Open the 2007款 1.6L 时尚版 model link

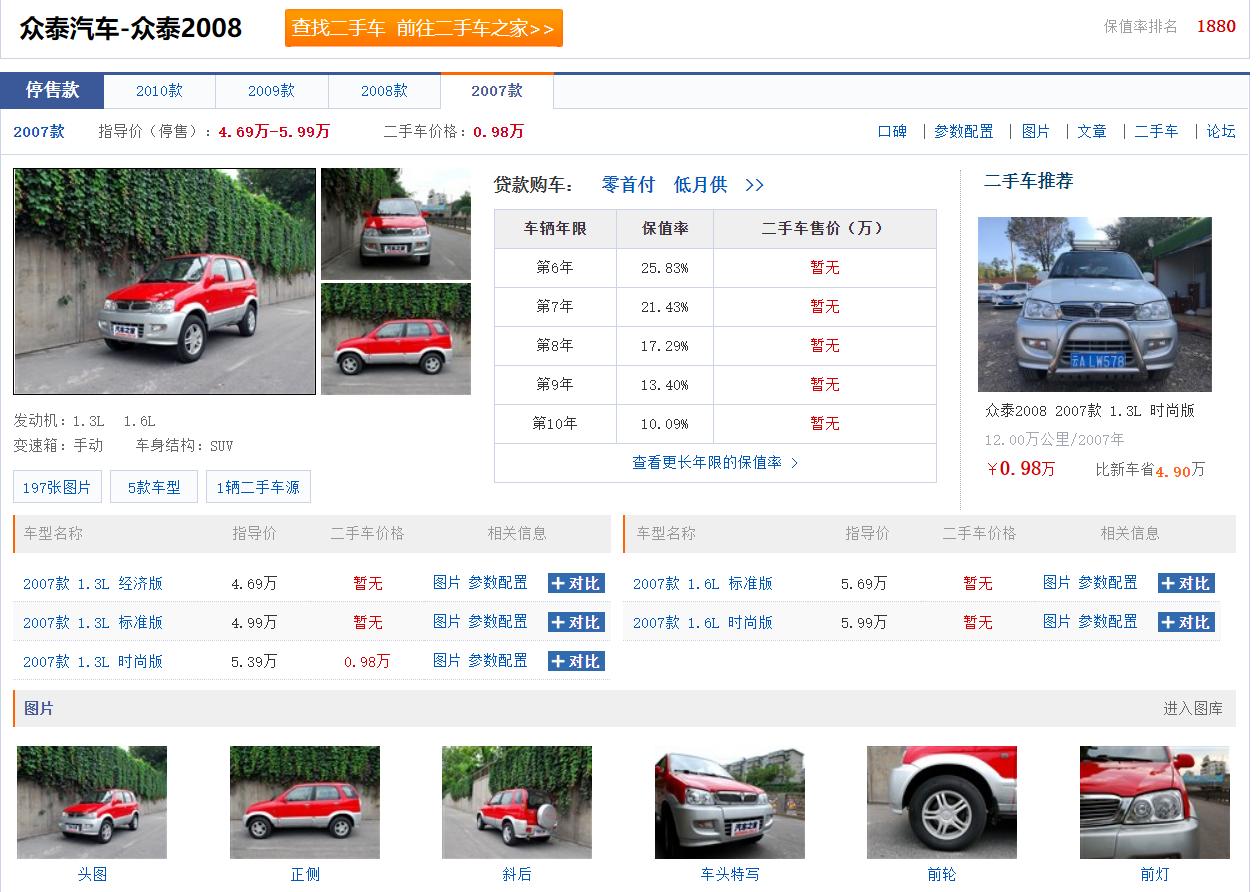pos(702,622)
